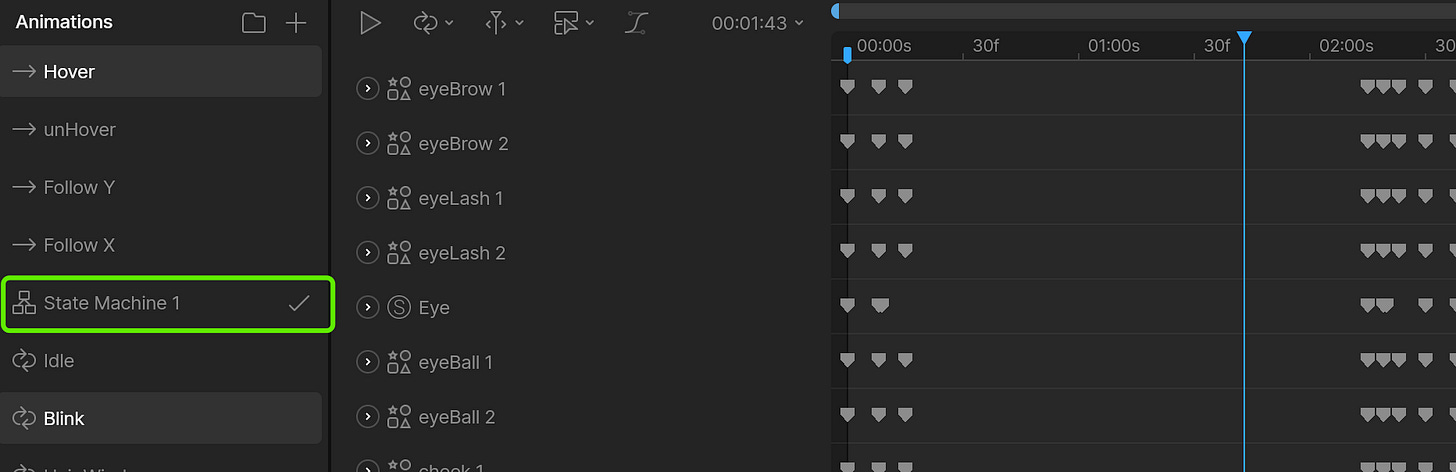Select the Blink loop animation
The image size is (1456, 472).
tap(161, 418)
